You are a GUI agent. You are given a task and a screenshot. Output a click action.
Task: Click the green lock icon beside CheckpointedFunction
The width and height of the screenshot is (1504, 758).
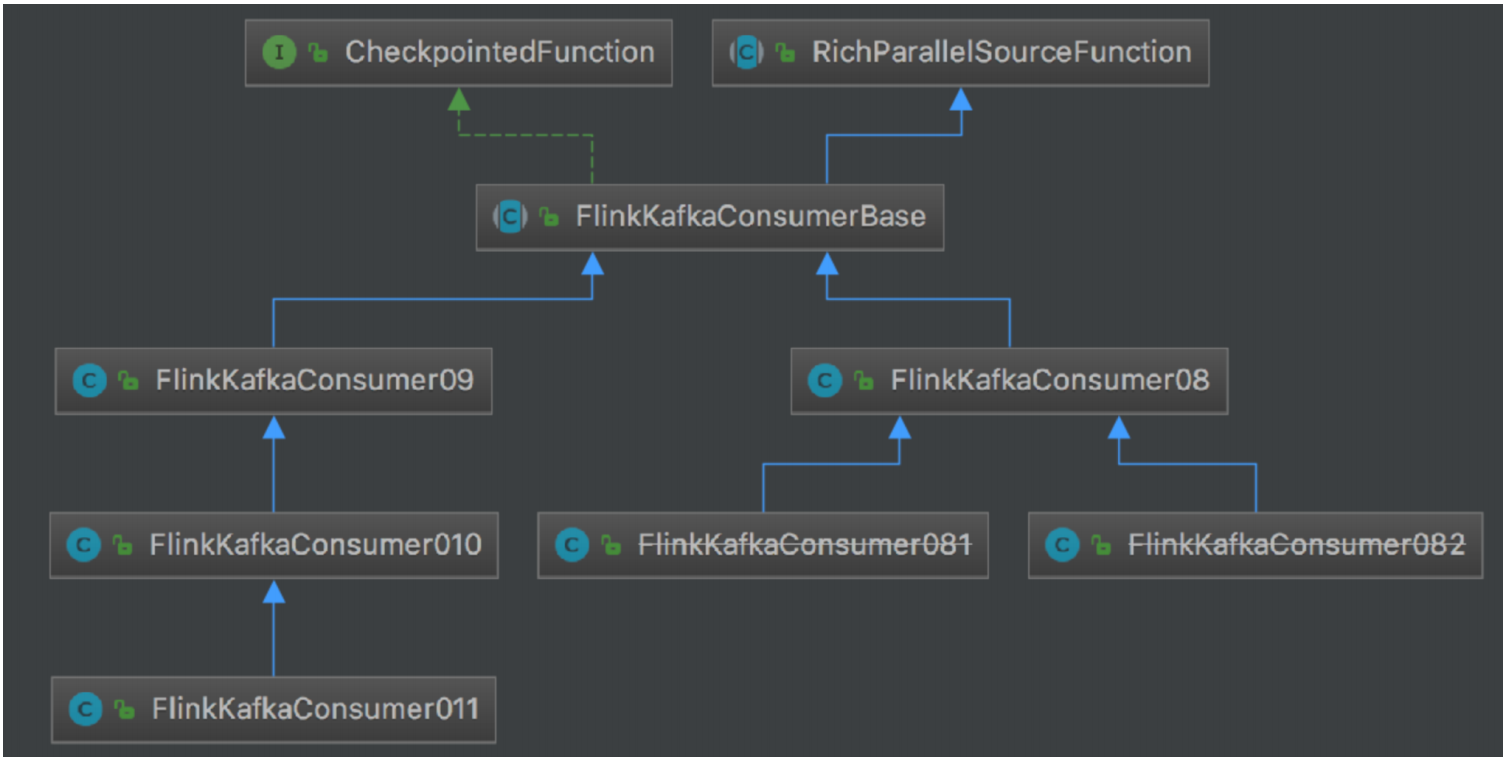click(x=318, y=53)
